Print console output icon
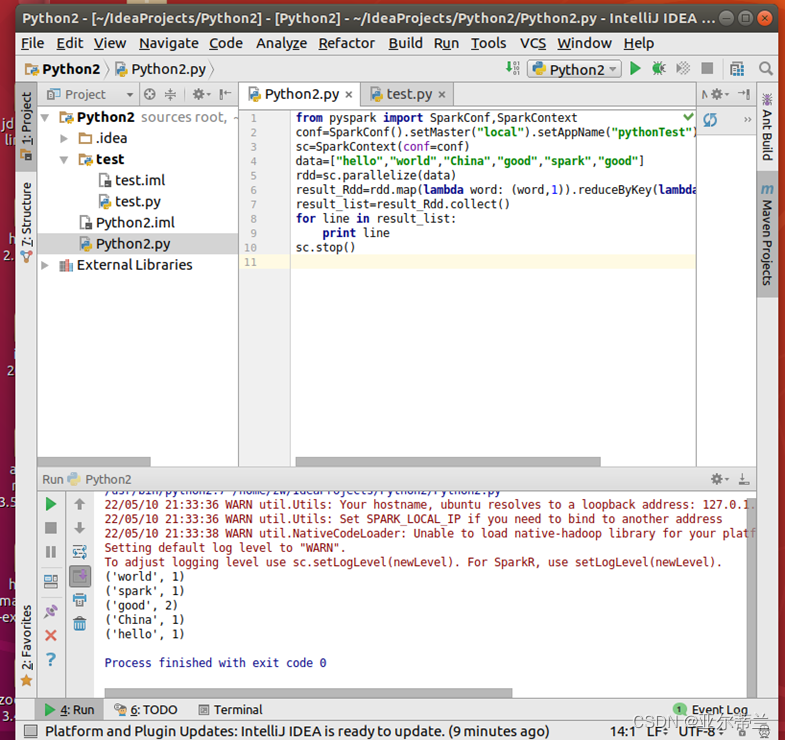The image size is (785, 740). pos(80,599)
